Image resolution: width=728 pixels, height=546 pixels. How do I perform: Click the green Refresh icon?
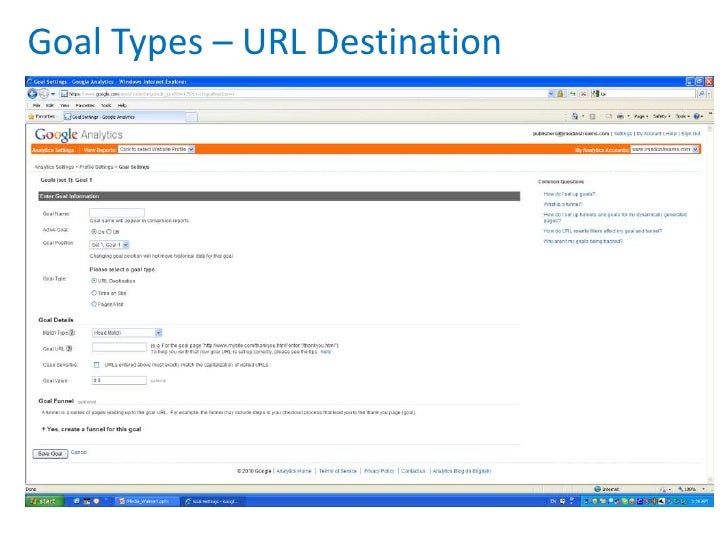(573, 94)
